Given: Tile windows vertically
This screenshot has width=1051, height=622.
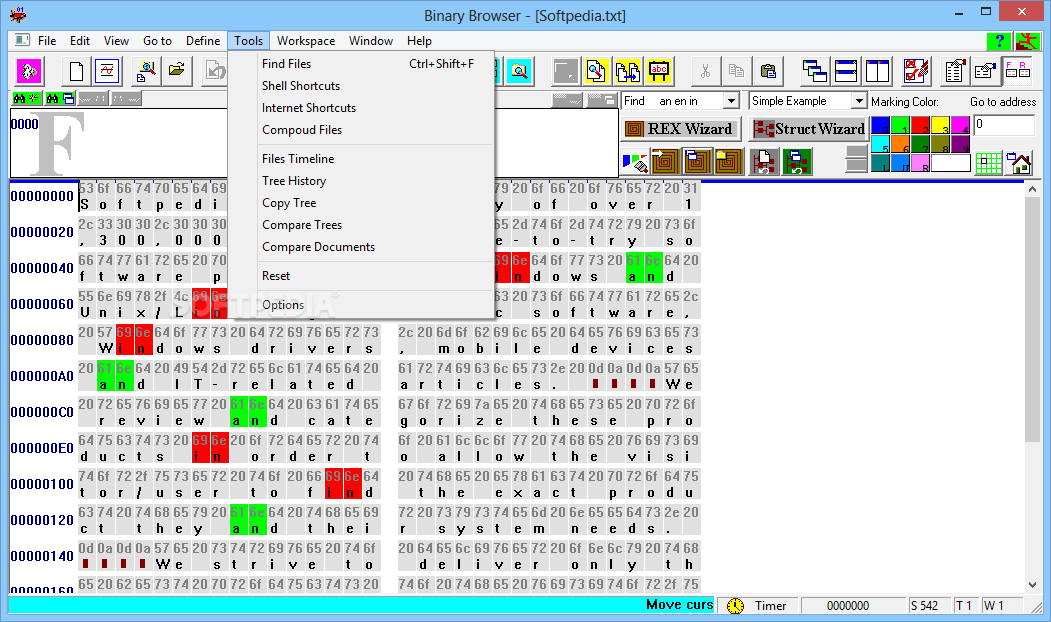Looking at the screenshot, I should point(877,70).
